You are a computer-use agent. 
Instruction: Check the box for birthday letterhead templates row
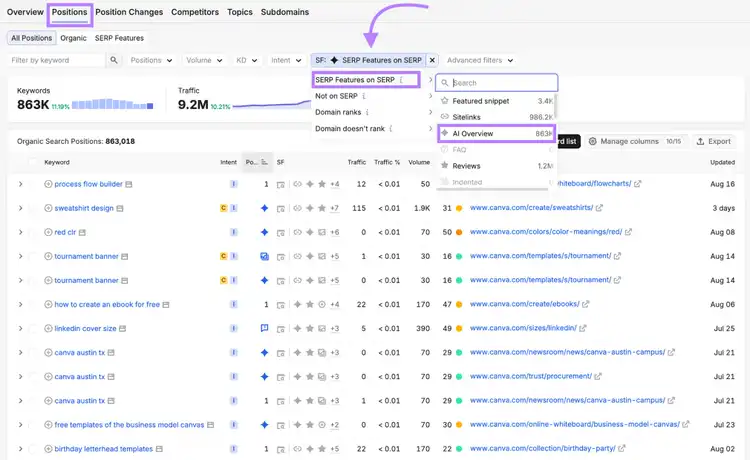point(33,449)
